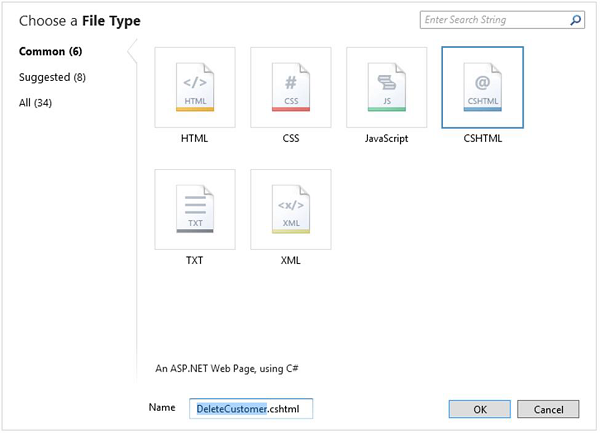
Task: Click the "TXT" text label under its tile
Action: click(195, 260)
